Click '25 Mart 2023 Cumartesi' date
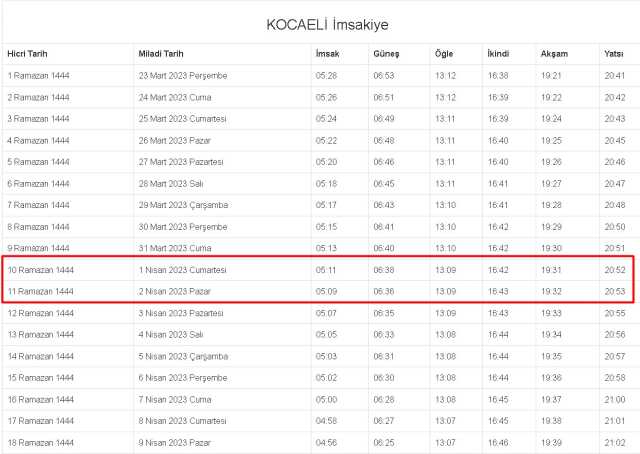 (x=182, y=119)
